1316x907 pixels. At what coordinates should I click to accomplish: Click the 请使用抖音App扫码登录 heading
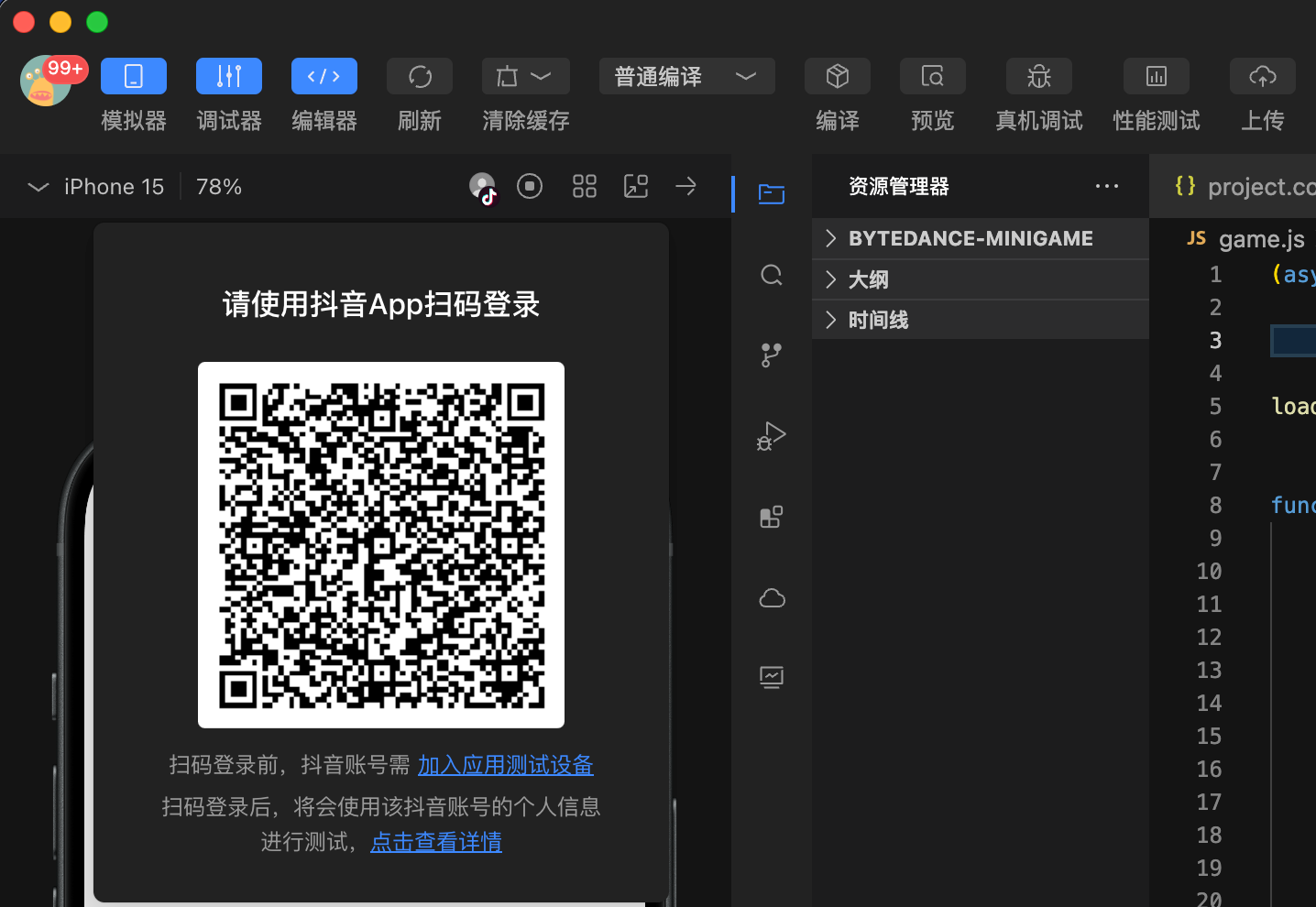381,304
